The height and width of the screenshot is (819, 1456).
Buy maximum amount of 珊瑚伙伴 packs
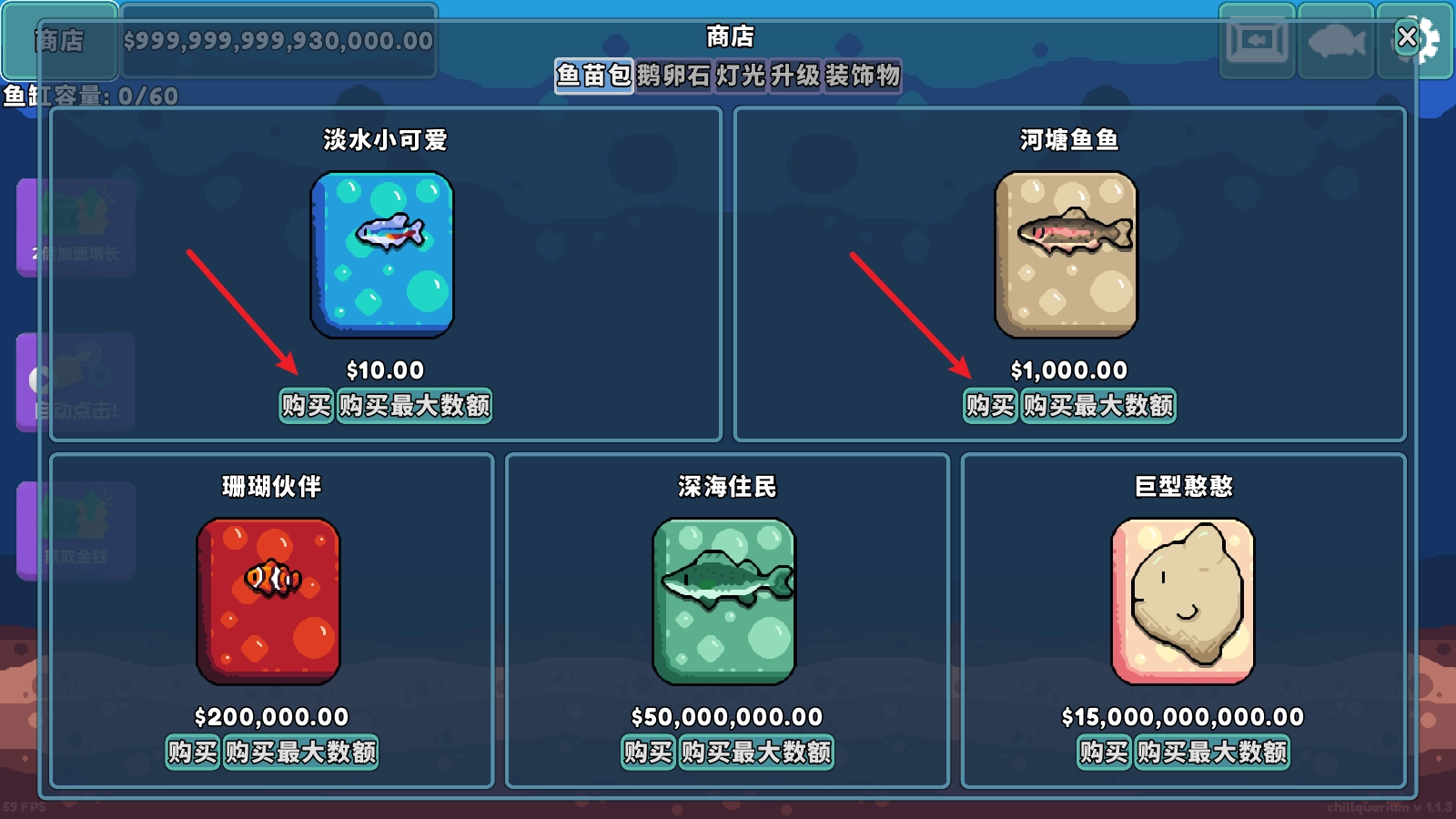(300, 752)
